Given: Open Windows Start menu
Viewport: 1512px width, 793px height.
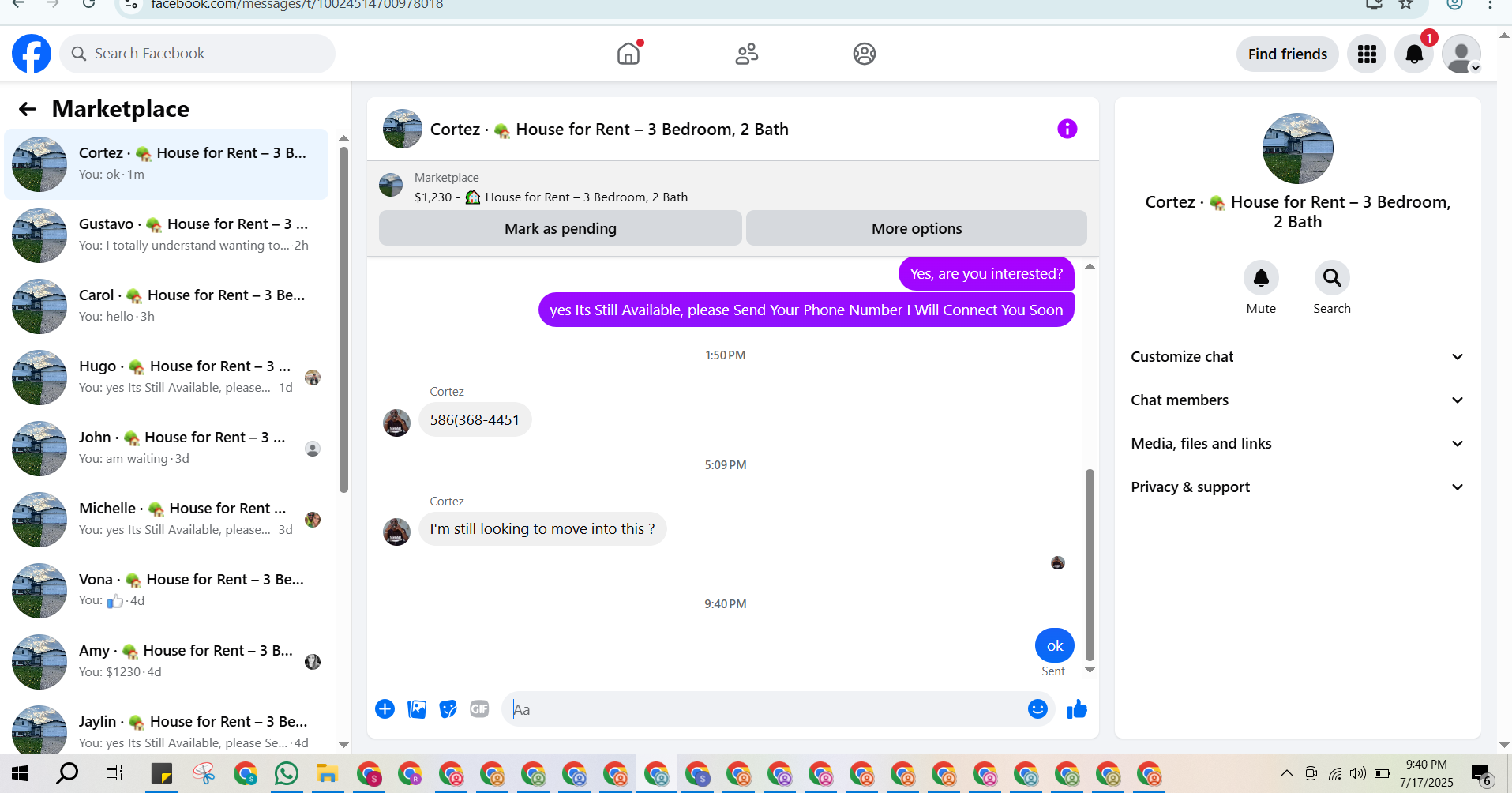Looking at the screenshot, I should (20, 773).
